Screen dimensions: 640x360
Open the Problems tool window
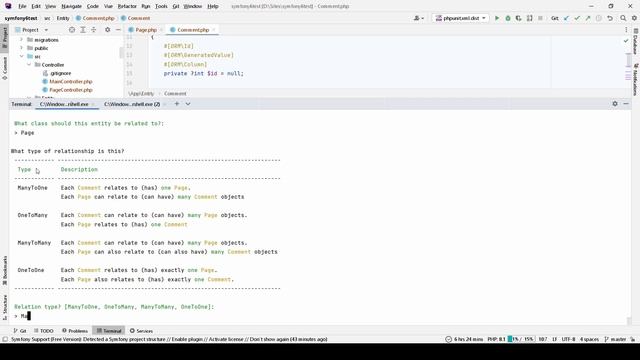75,331
